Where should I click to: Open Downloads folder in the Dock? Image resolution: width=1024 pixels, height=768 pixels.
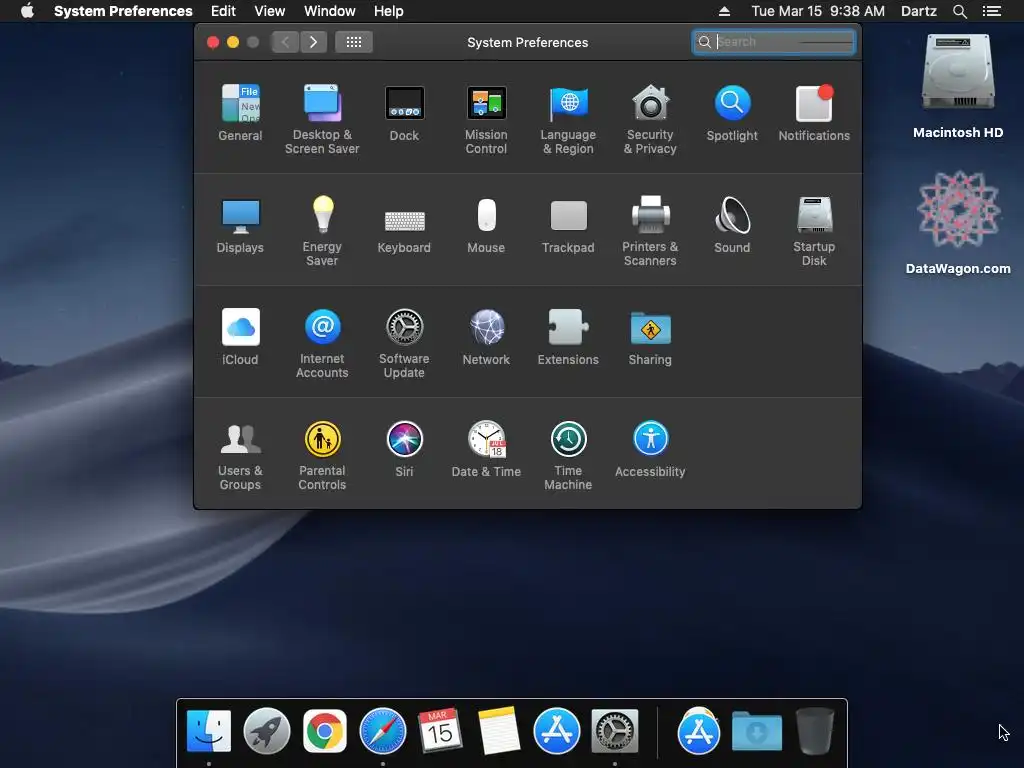(x=757, y=731)
